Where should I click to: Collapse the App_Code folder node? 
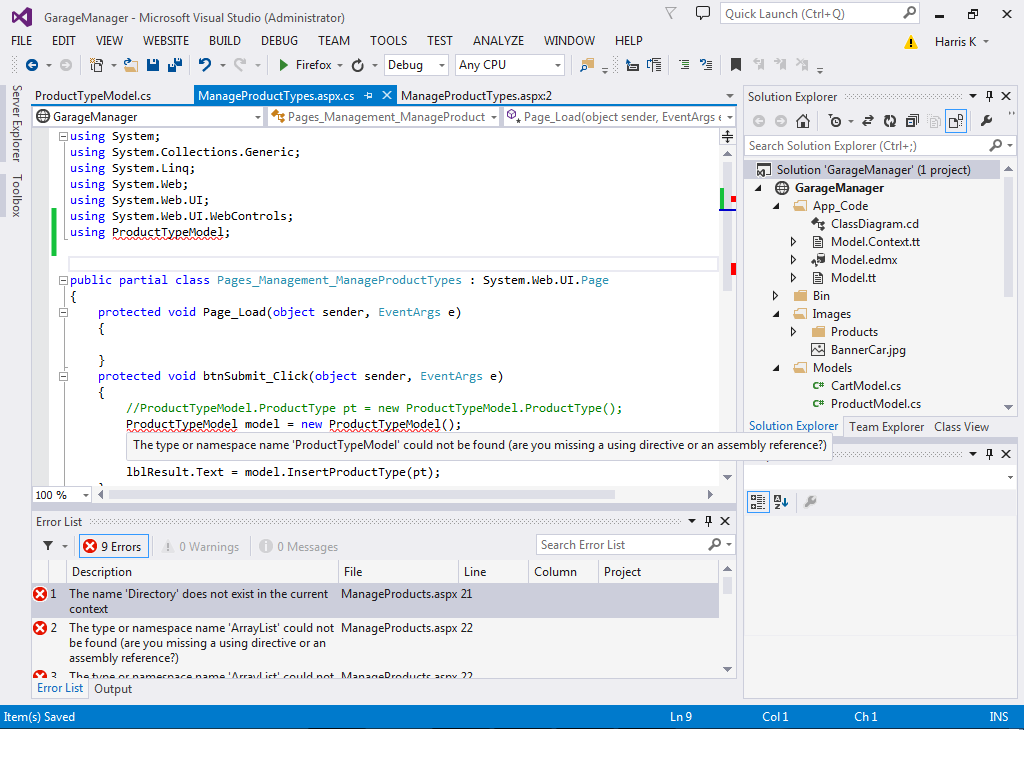775,206
